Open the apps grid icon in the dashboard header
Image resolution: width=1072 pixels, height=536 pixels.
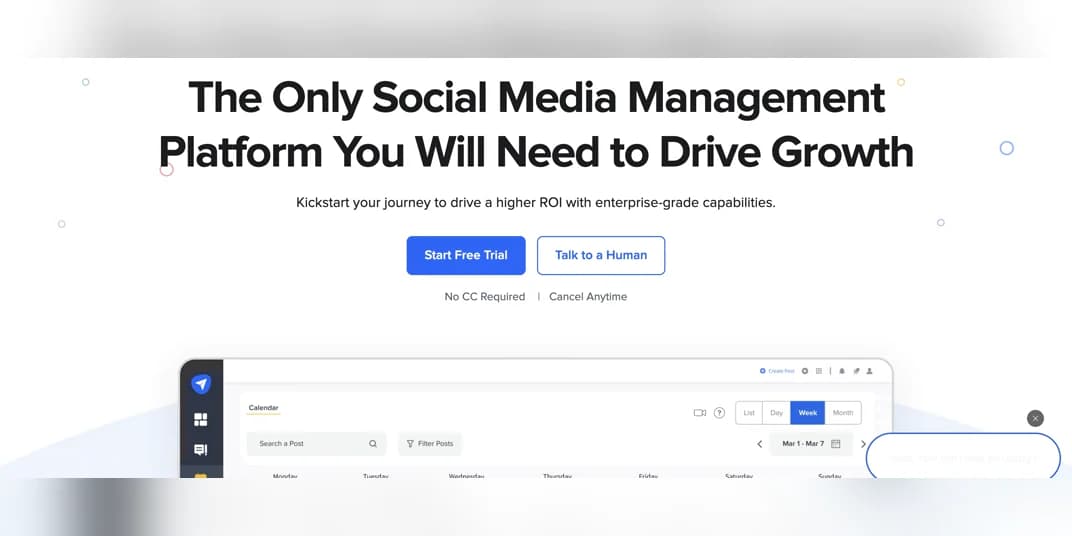(x=819, y=371)
